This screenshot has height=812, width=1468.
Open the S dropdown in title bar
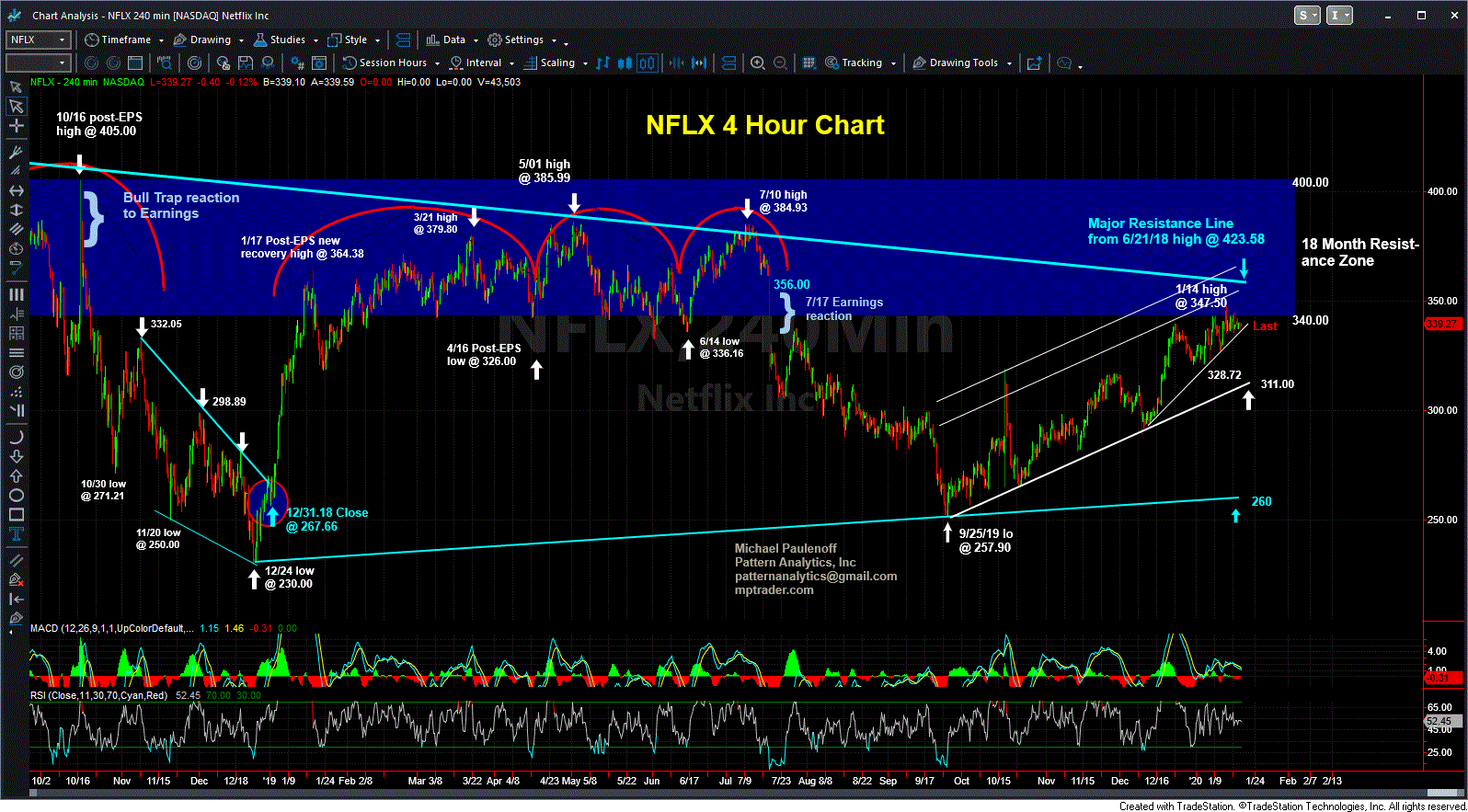pos(1307,15)
